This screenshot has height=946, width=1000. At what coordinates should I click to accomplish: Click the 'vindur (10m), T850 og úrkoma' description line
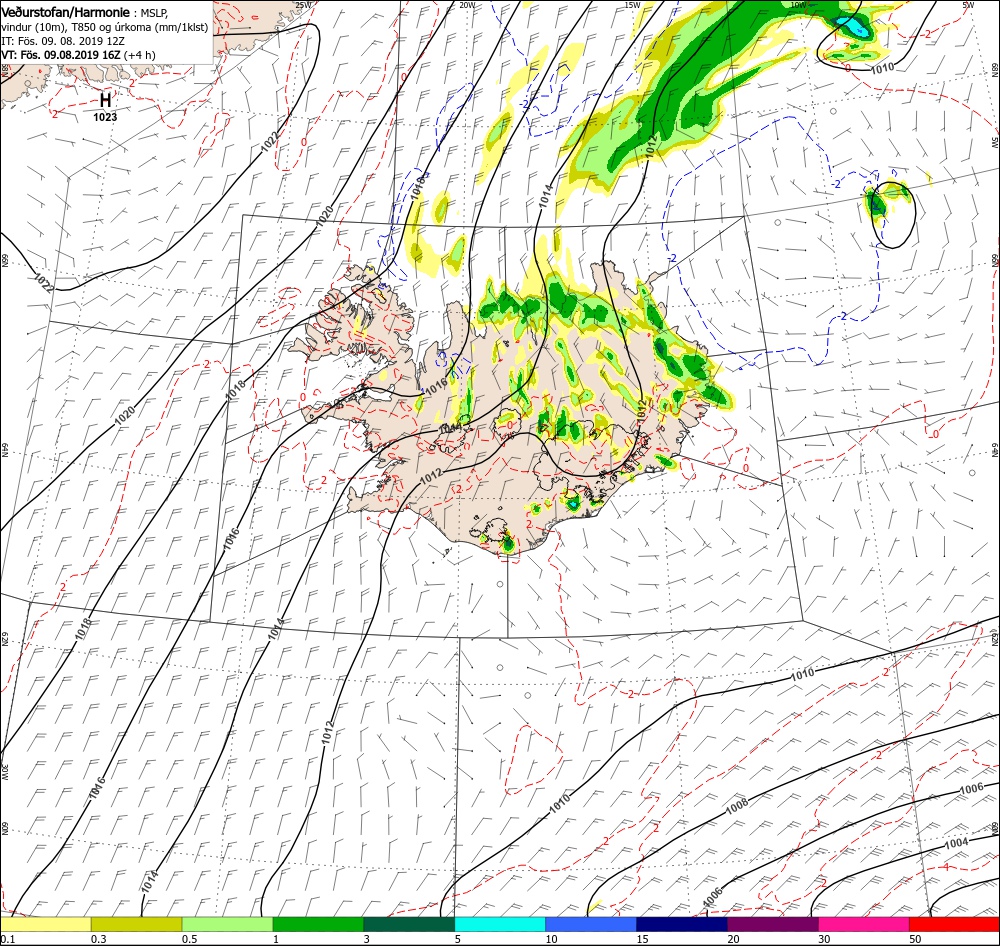click(x=105, y=27)
